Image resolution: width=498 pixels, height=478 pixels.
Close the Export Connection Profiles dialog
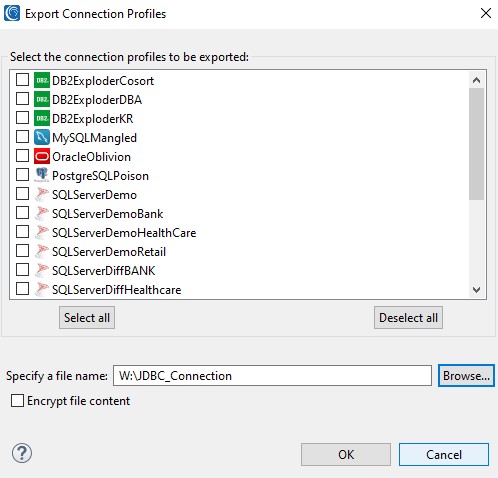click(x=486, y=13)
